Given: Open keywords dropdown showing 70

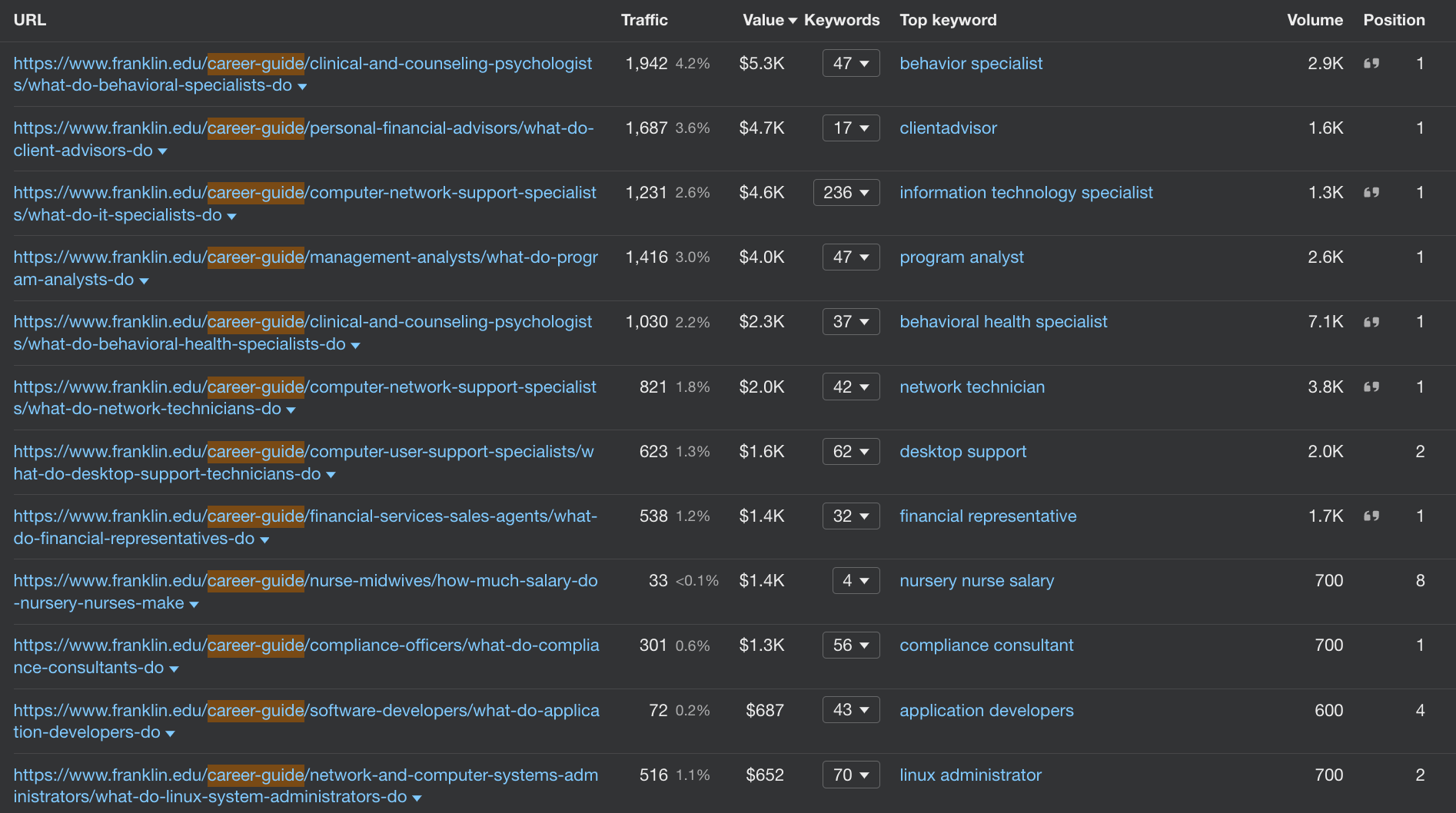Looking at the screenshot, I should tap(851, 775).
